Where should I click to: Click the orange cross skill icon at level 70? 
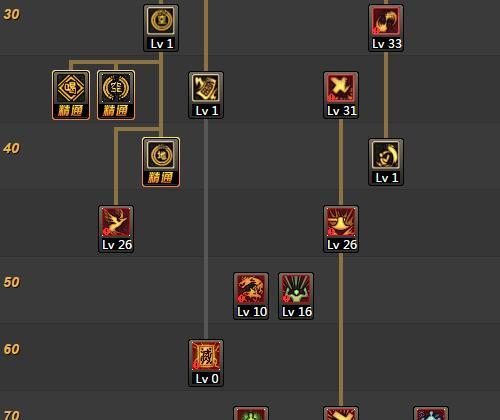341,413
